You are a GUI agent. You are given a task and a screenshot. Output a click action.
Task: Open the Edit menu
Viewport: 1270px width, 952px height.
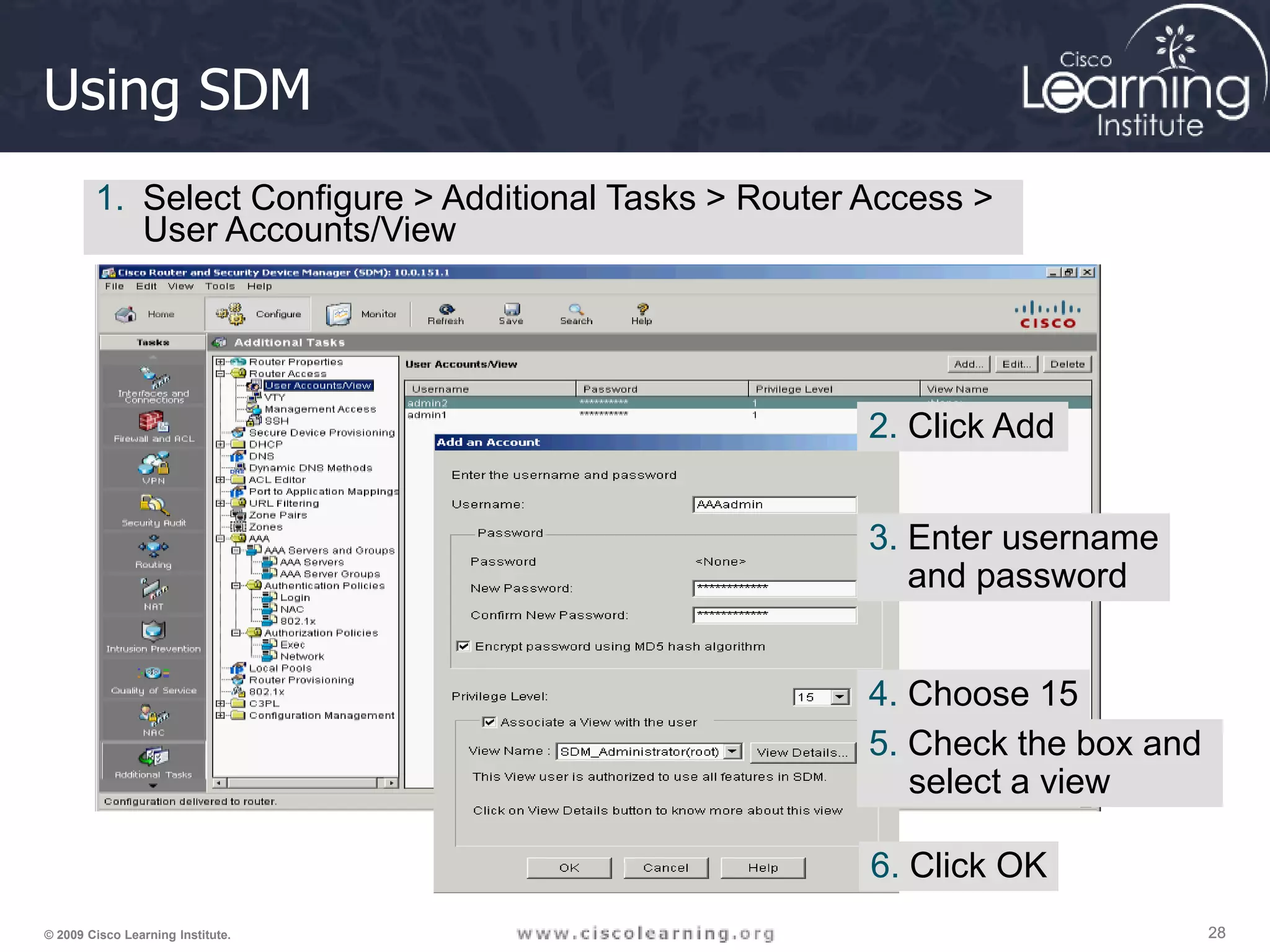[x=146, y=286]
